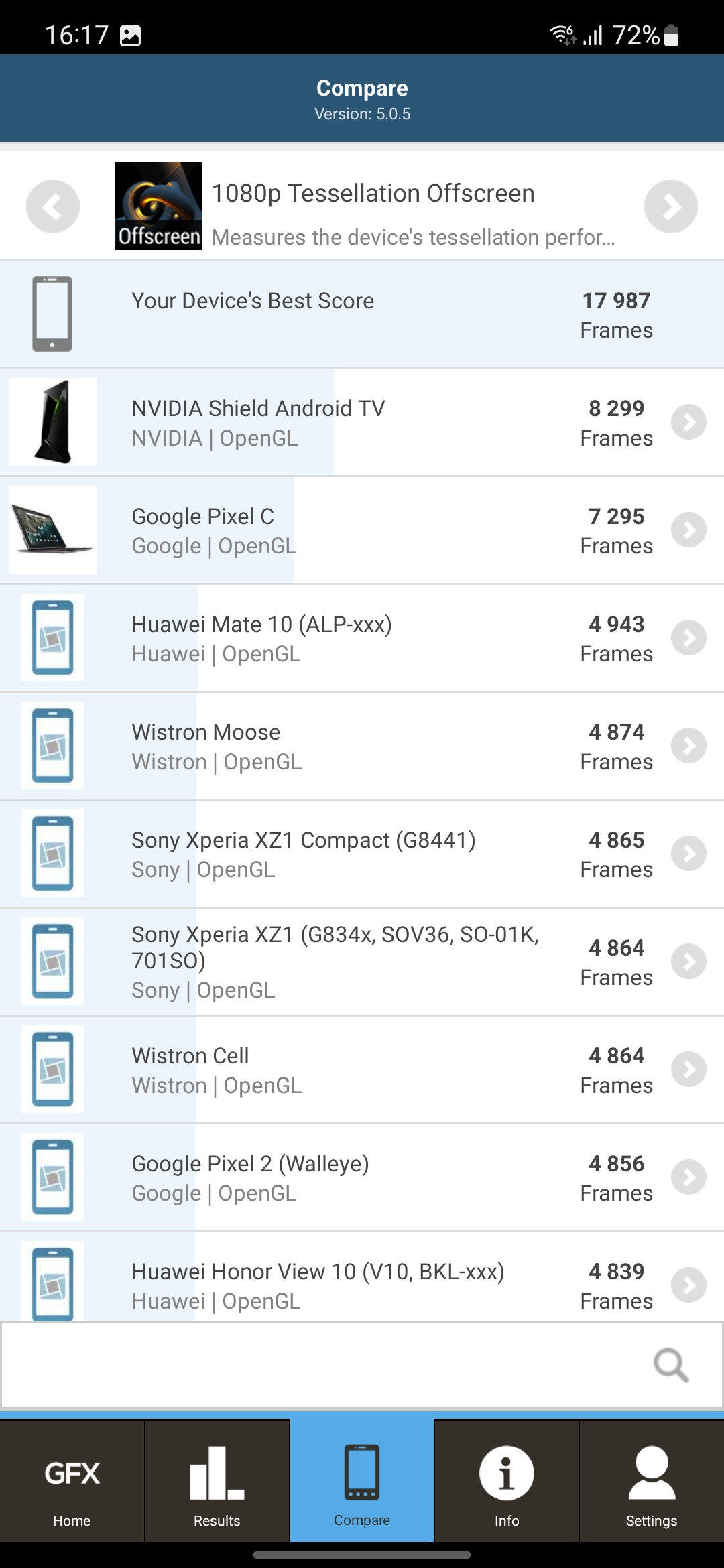Tap the search magnifier icon

pyautogui.click(x=670, y=1365)
